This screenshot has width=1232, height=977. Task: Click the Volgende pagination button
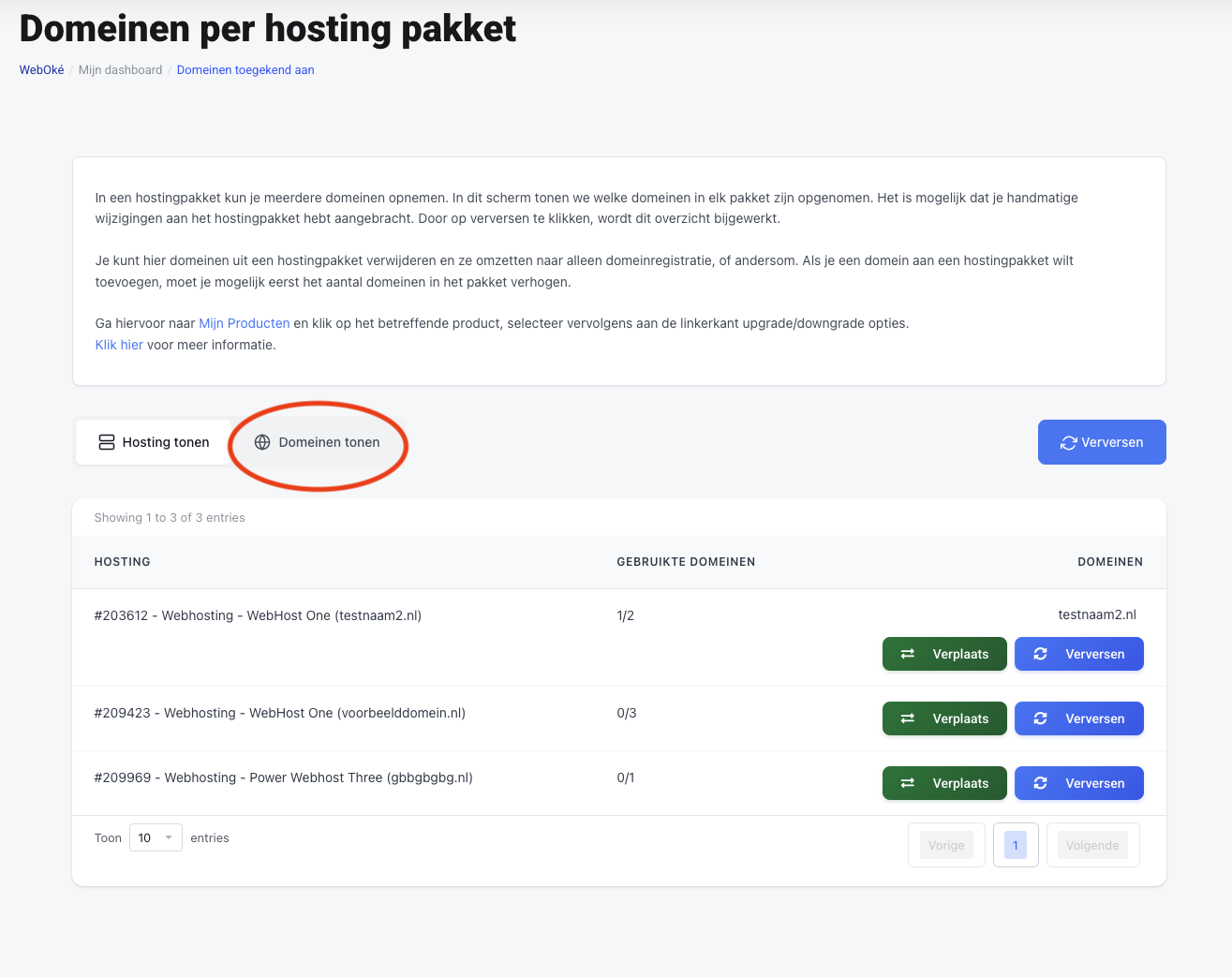(x=1092, y=845)
